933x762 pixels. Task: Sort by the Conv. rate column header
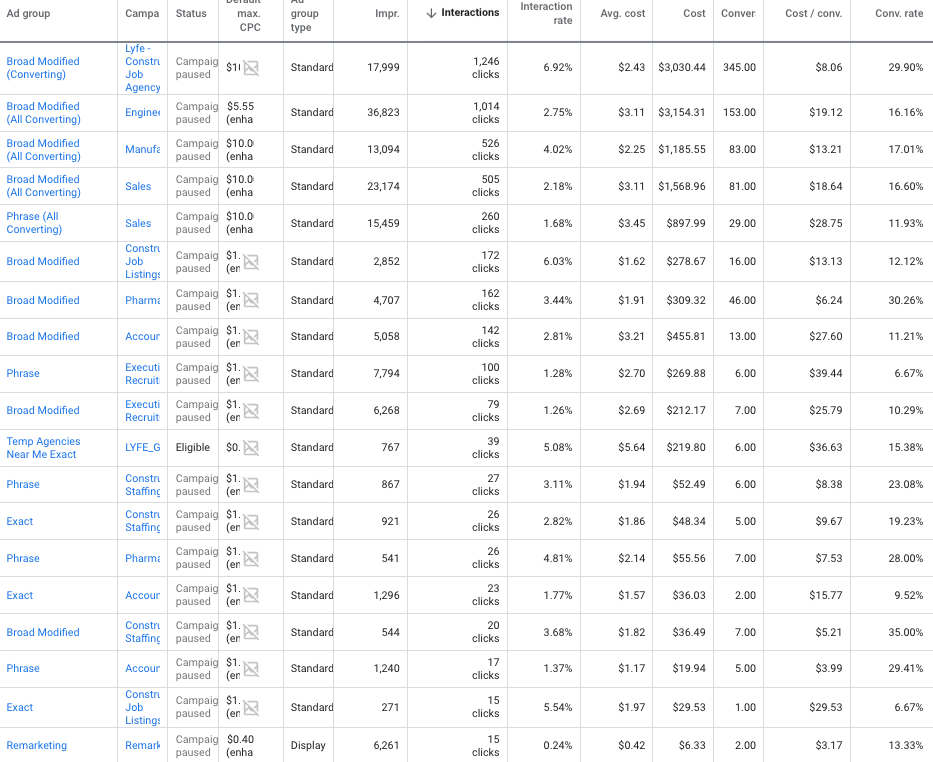point(899,13)
